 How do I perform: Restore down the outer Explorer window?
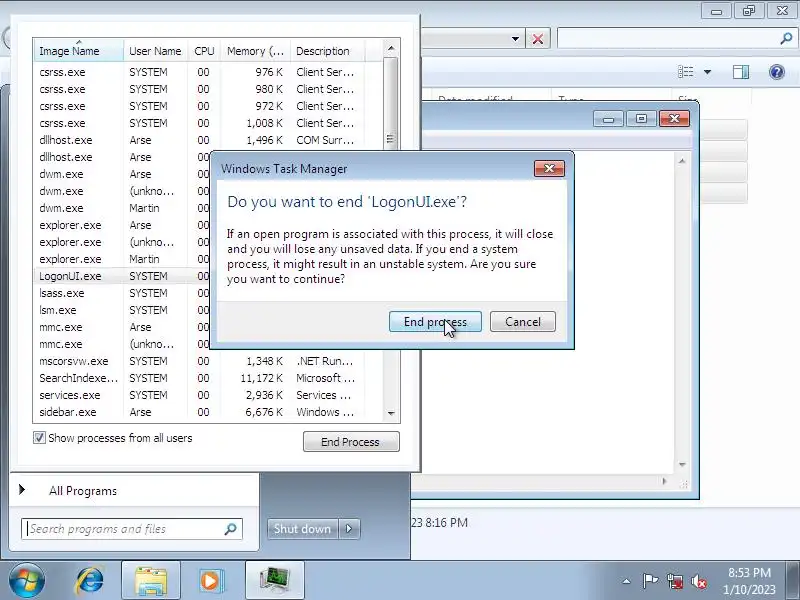pyautogui.click(x=748, y=11)
